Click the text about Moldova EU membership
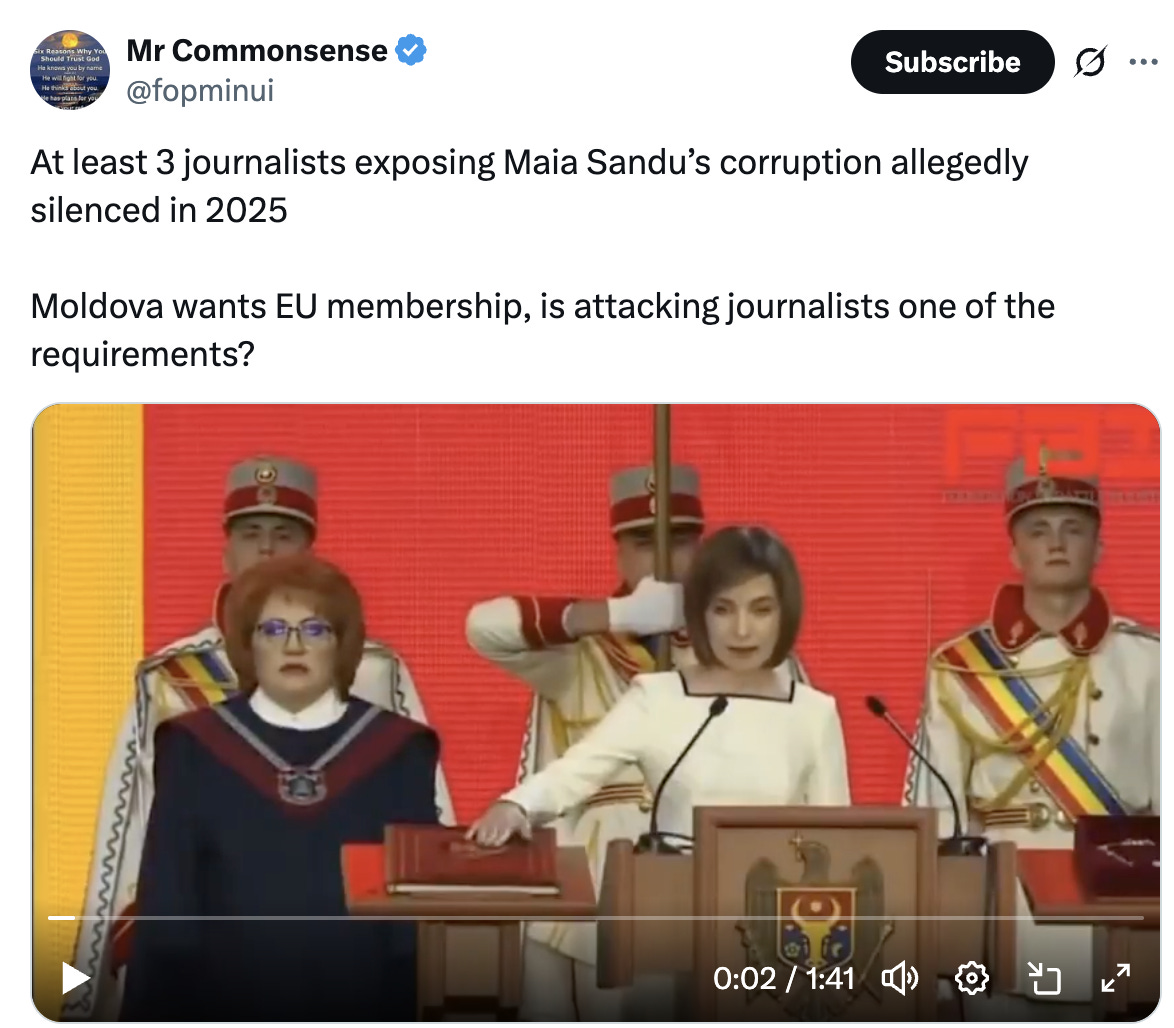Image resolution: width=1174 pixels, height=1028 pixels. click(x=543, y=329)
